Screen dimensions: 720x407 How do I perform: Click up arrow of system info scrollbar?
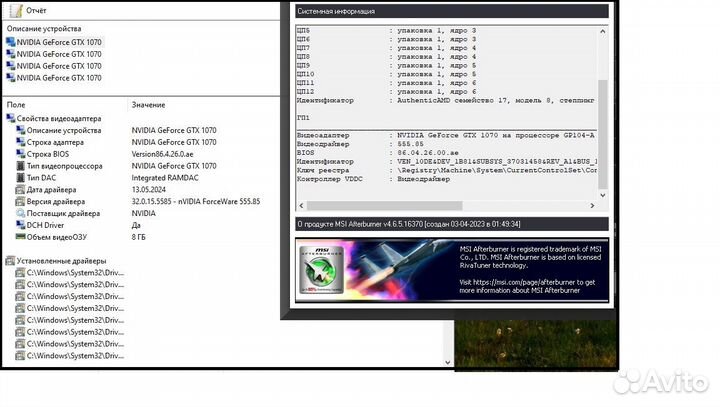tap(602, 32)
